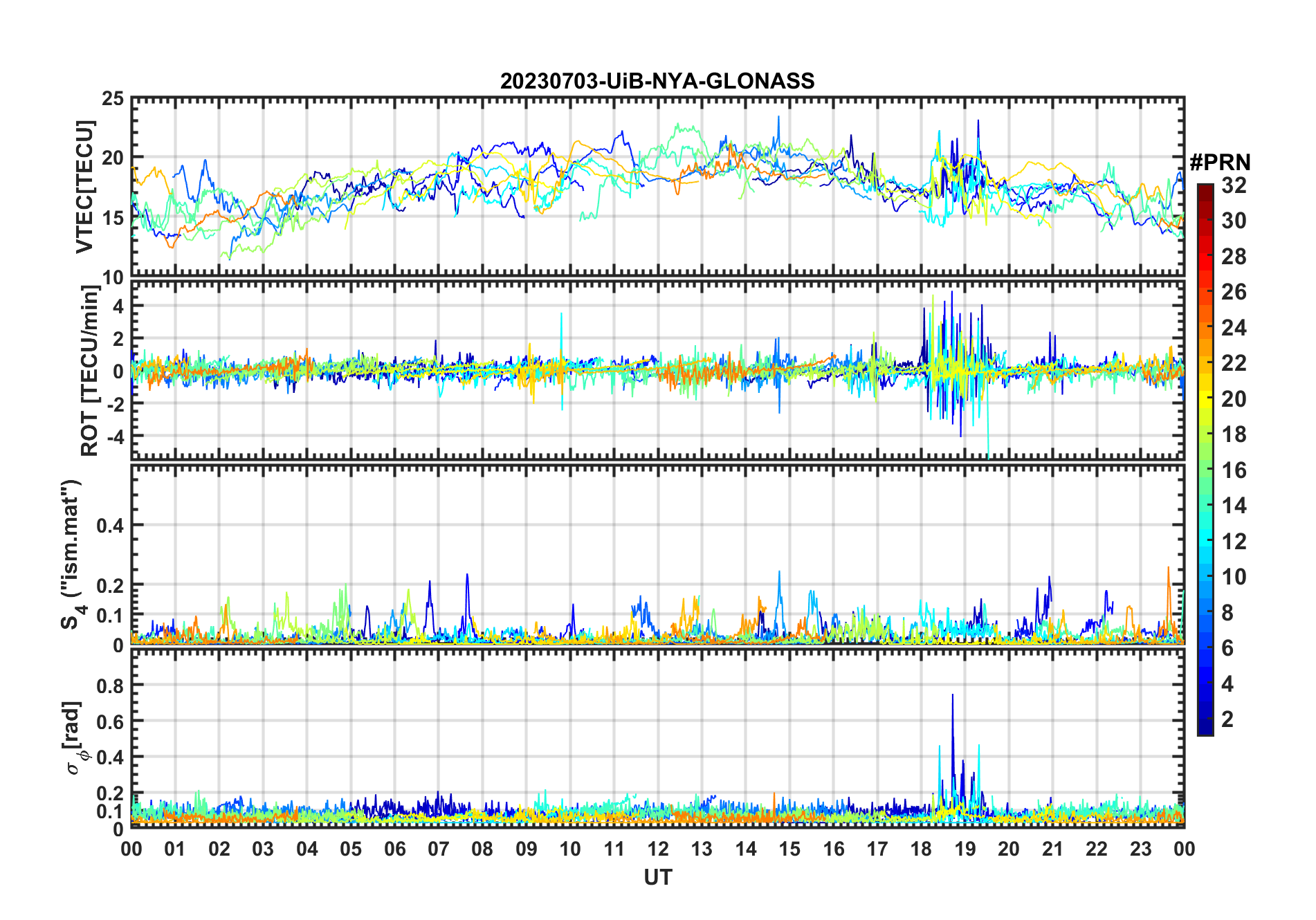Click ROT axis tick label -4
This screenshot has height=920, width=1316.
(x=116, y=436)
